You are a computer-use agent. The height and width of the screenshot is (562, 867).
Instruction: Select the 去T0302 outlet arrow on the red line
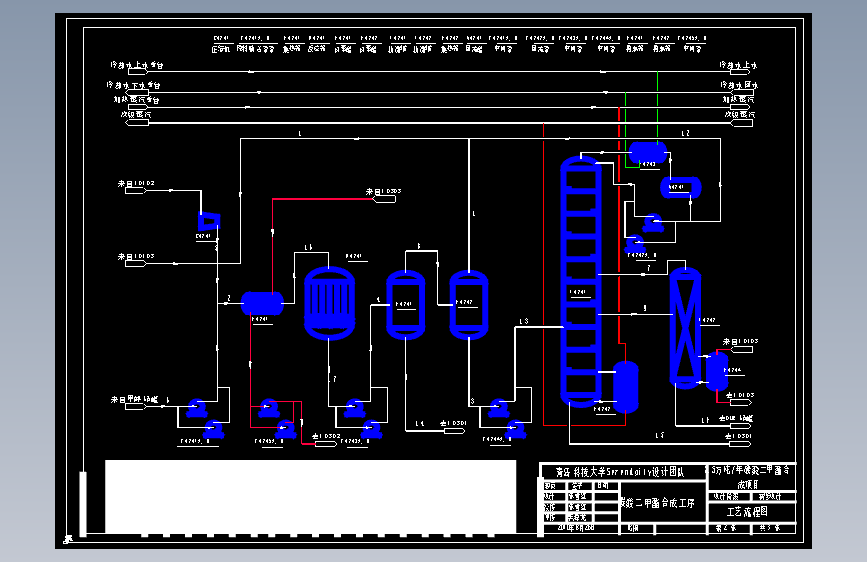(325, 444)
